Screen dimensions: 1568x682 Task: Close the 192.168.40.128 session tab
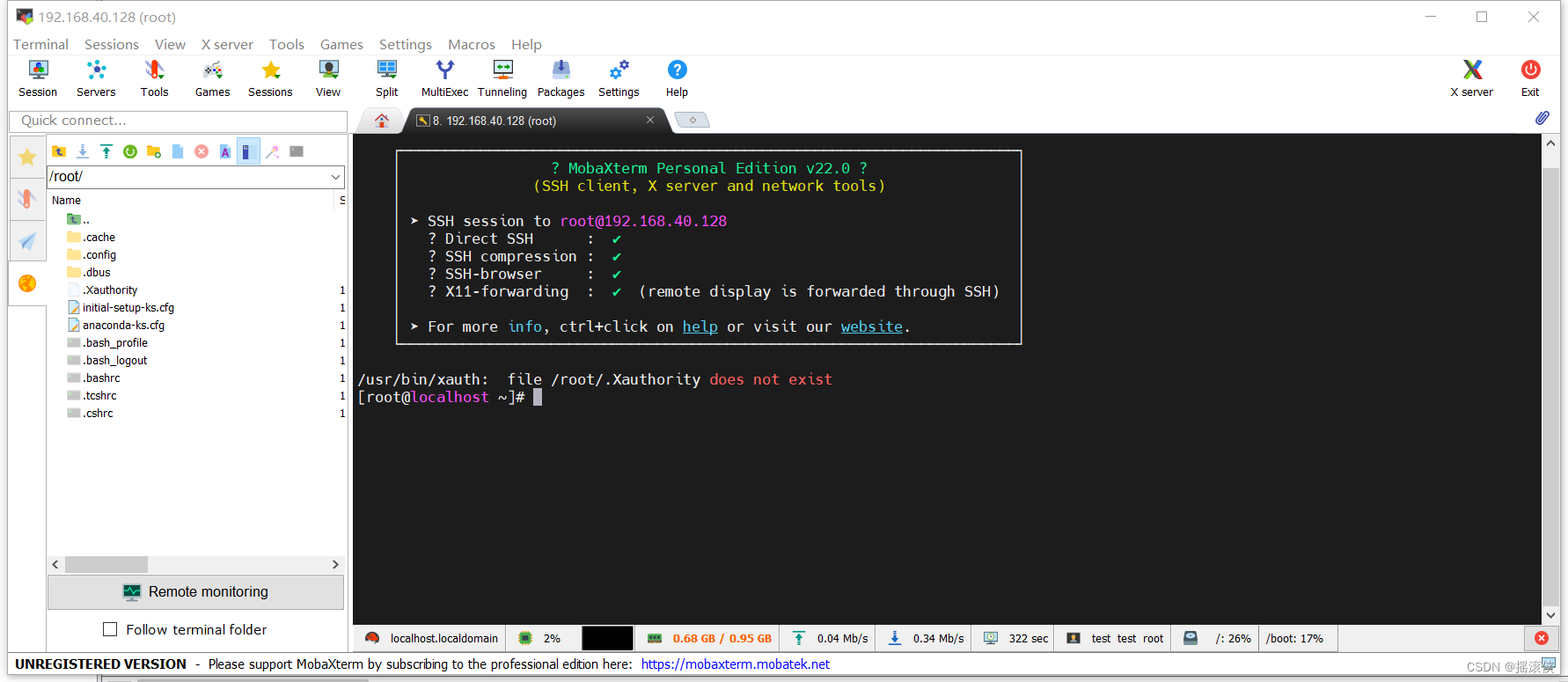[x=650, y=120]
